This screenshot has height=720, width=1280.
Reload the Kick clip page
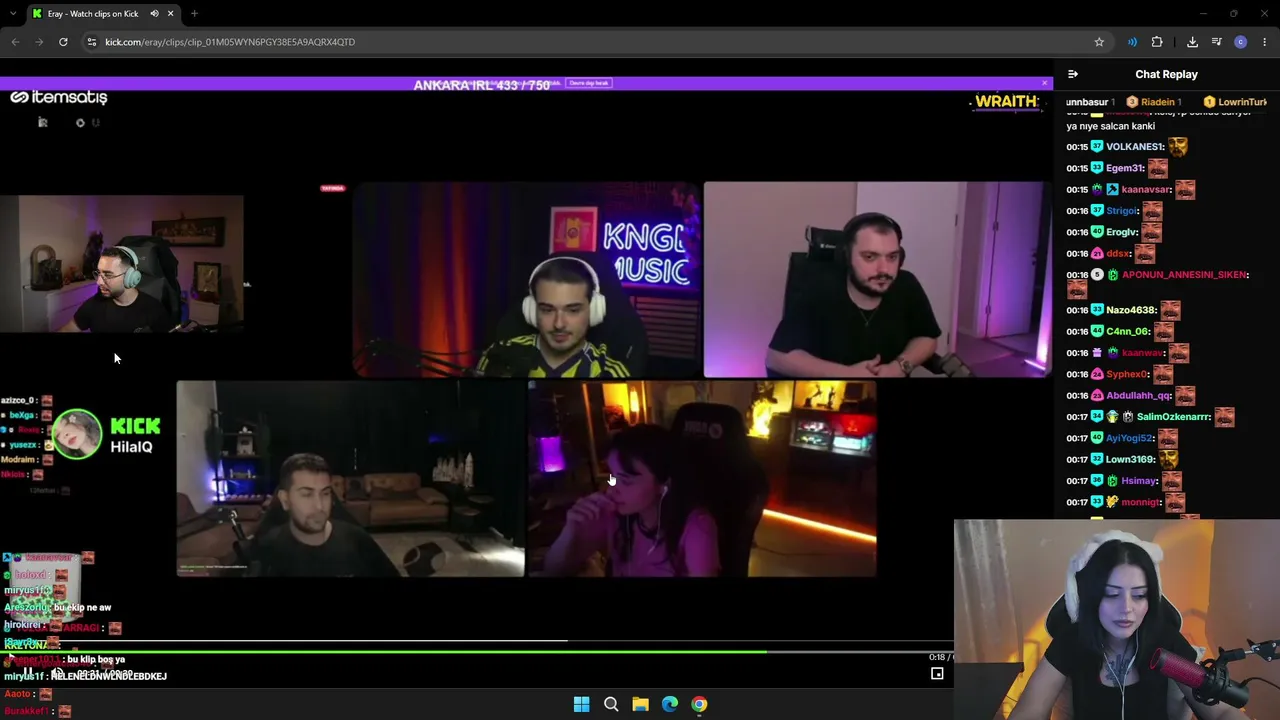[63, 42]
